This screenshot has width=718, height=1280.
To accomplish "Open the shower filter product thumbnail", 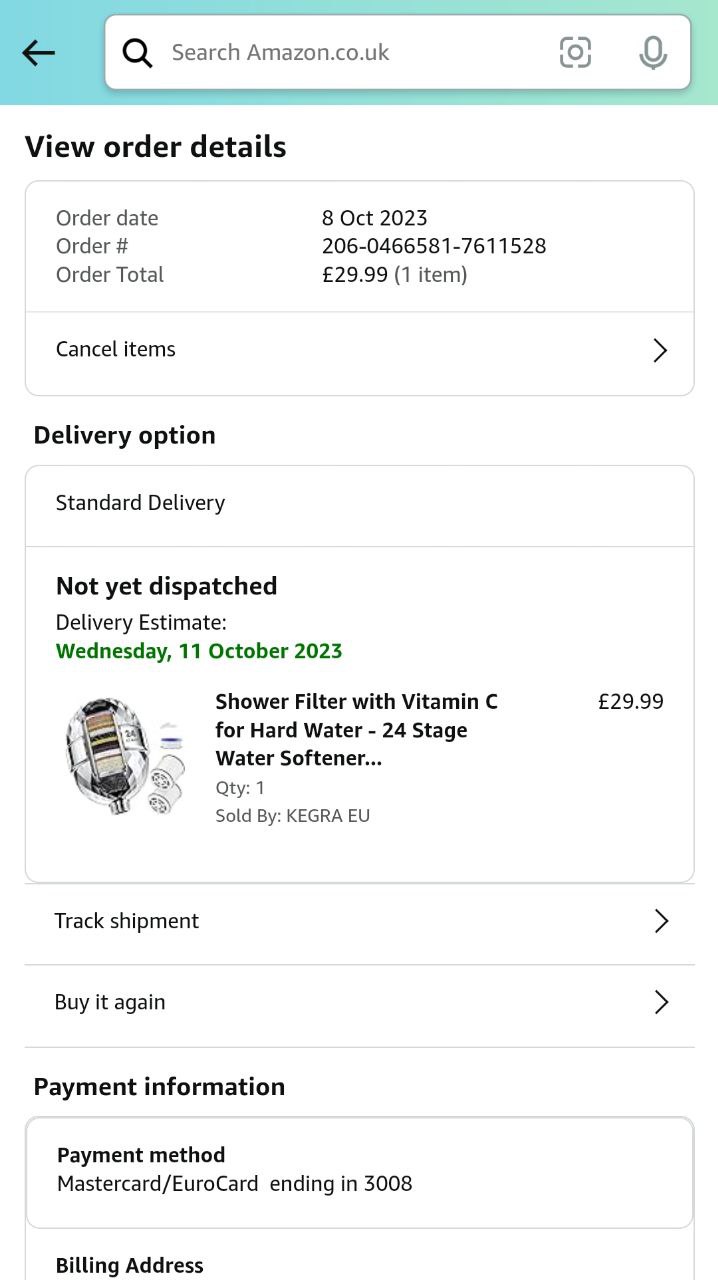I will click(126, 756).
